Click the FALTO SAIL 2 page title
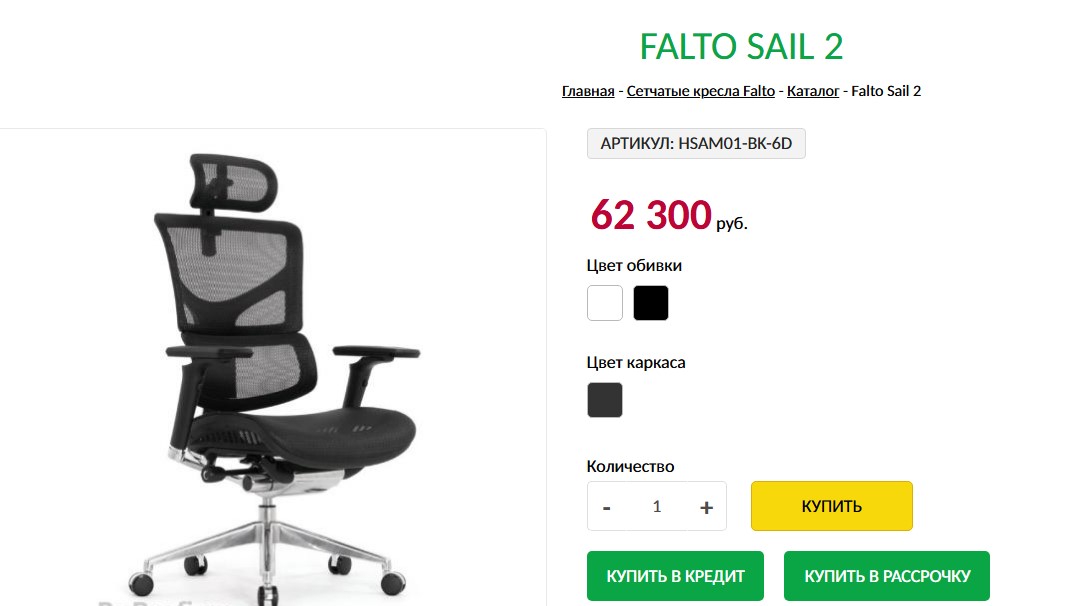 (x=741, y=47)
